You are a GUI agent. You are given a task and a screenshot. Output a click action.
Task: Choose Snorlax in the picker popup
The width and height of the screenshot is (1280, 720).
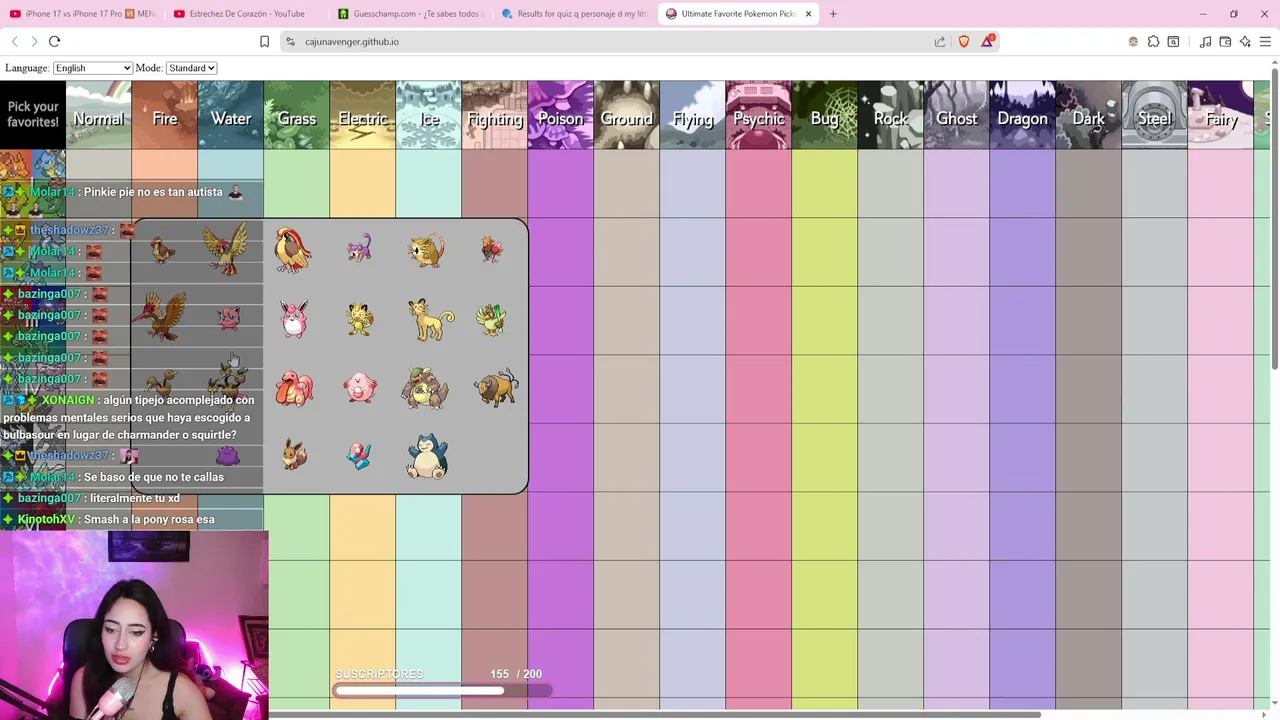427,456
